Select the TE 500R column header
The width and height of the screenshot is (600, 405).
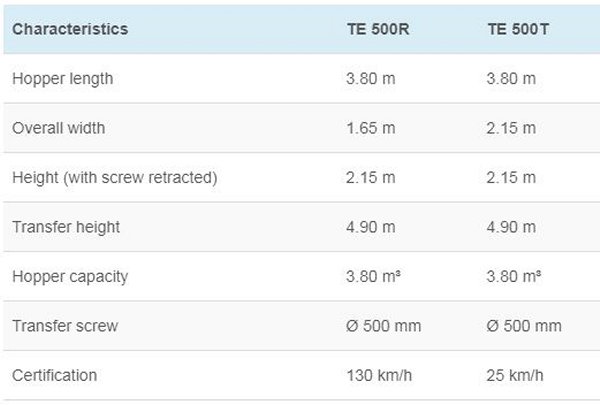click(x=376, y=29)
